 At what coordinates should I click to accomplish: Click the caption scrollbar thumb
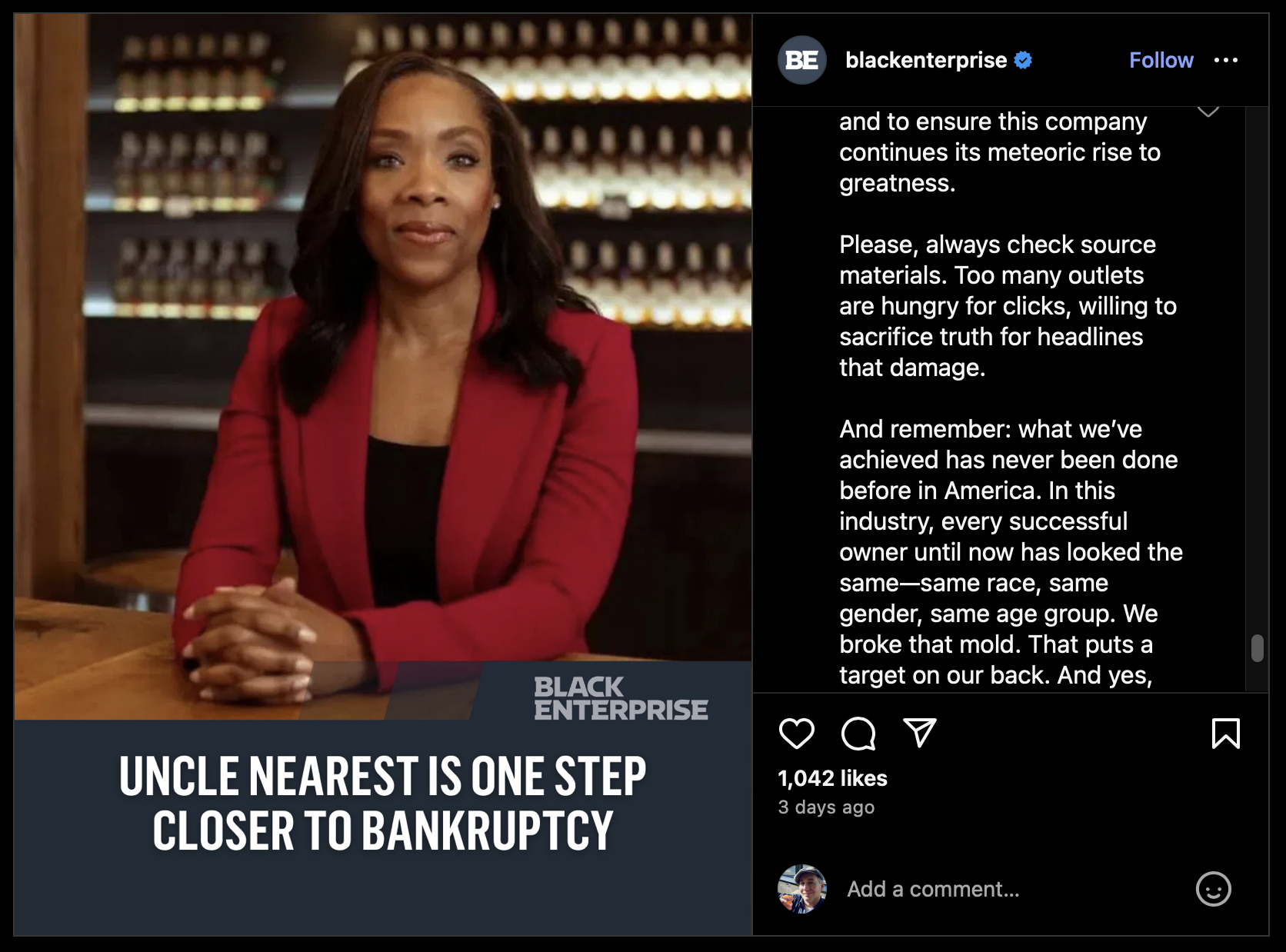click(1258, 647)
